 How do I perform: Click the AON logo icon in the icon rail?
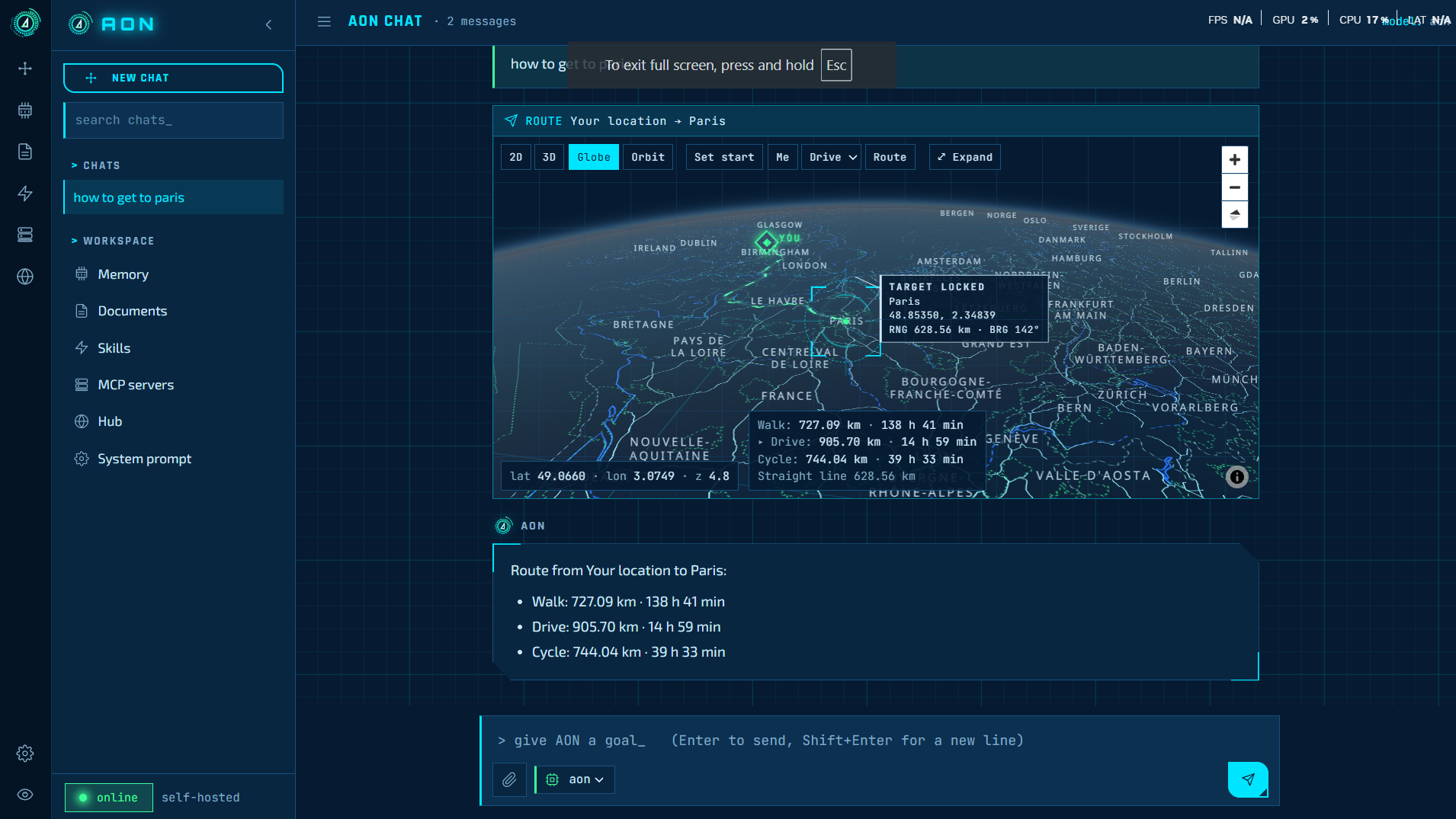tap(25, 23)
